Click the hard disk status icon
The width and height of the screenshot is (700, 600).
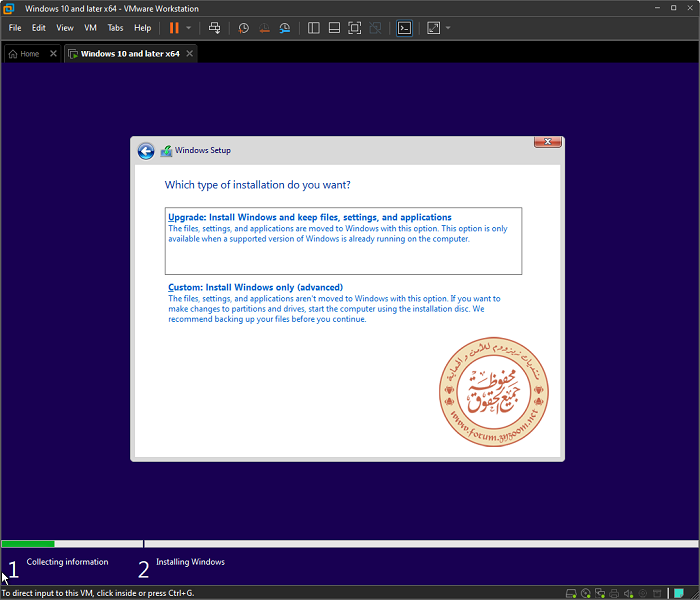[571, 593]
